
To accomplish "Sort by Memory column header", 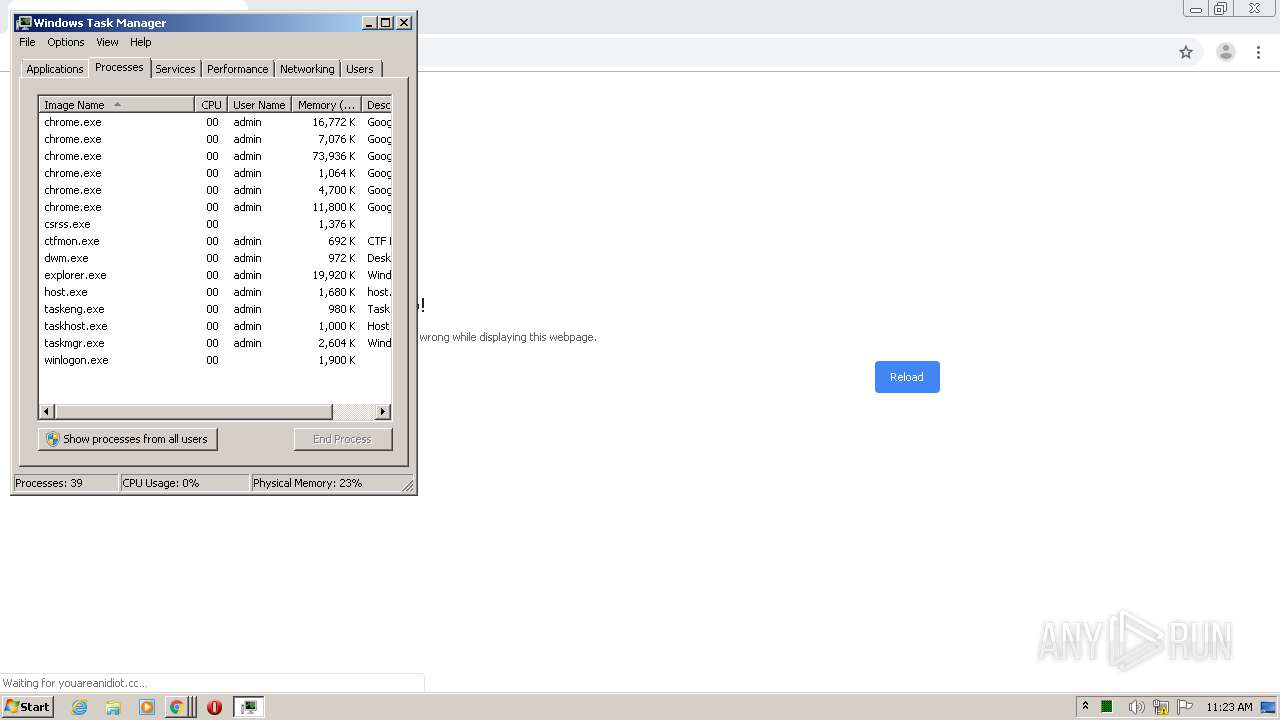I will (326, 105).
